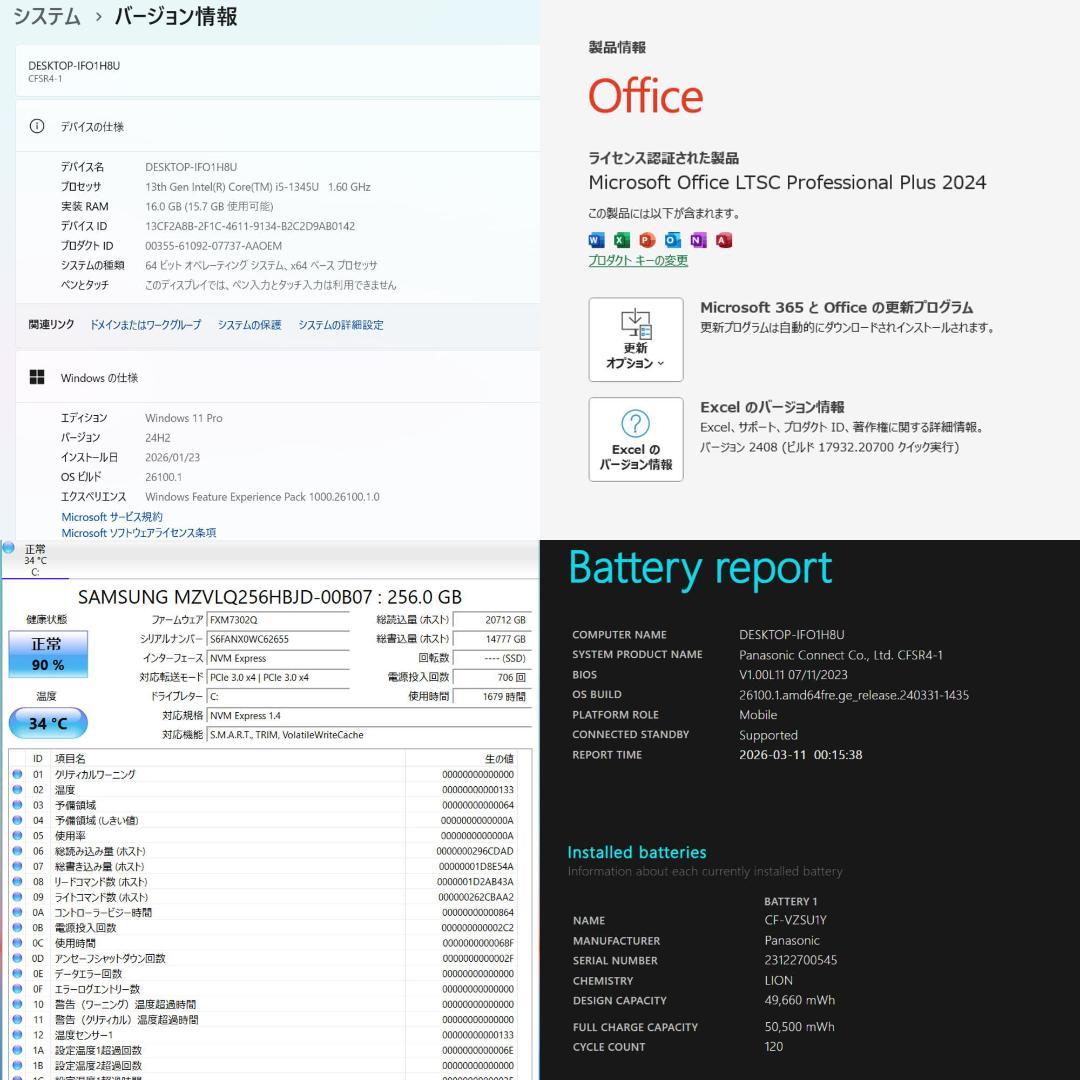Viewport: 1080px width, 1080px height.
Task: Click the 34 °C temperature button
Action: click(48, 723)
